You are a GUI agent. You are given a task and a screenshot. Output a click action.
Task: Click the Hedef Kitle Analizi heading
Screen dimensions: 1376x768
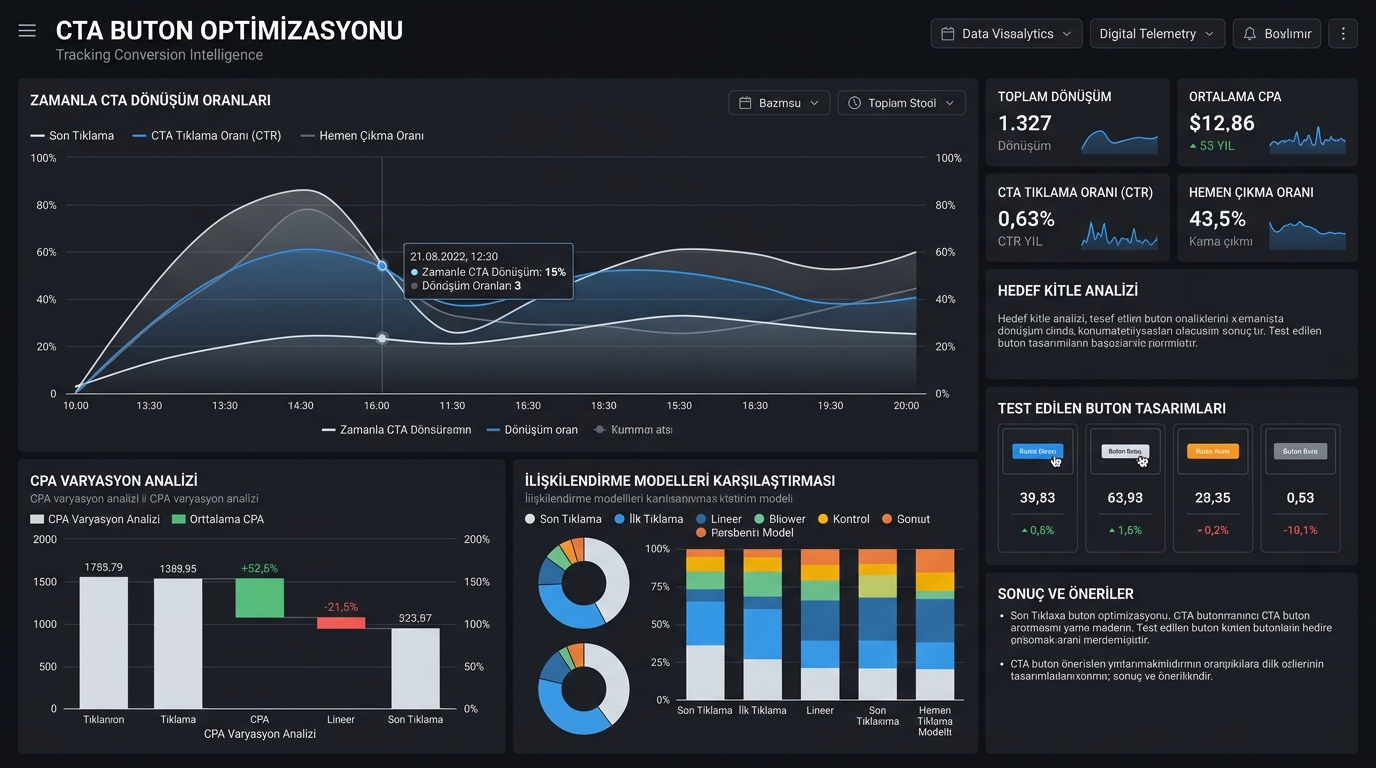point(1068,291)
